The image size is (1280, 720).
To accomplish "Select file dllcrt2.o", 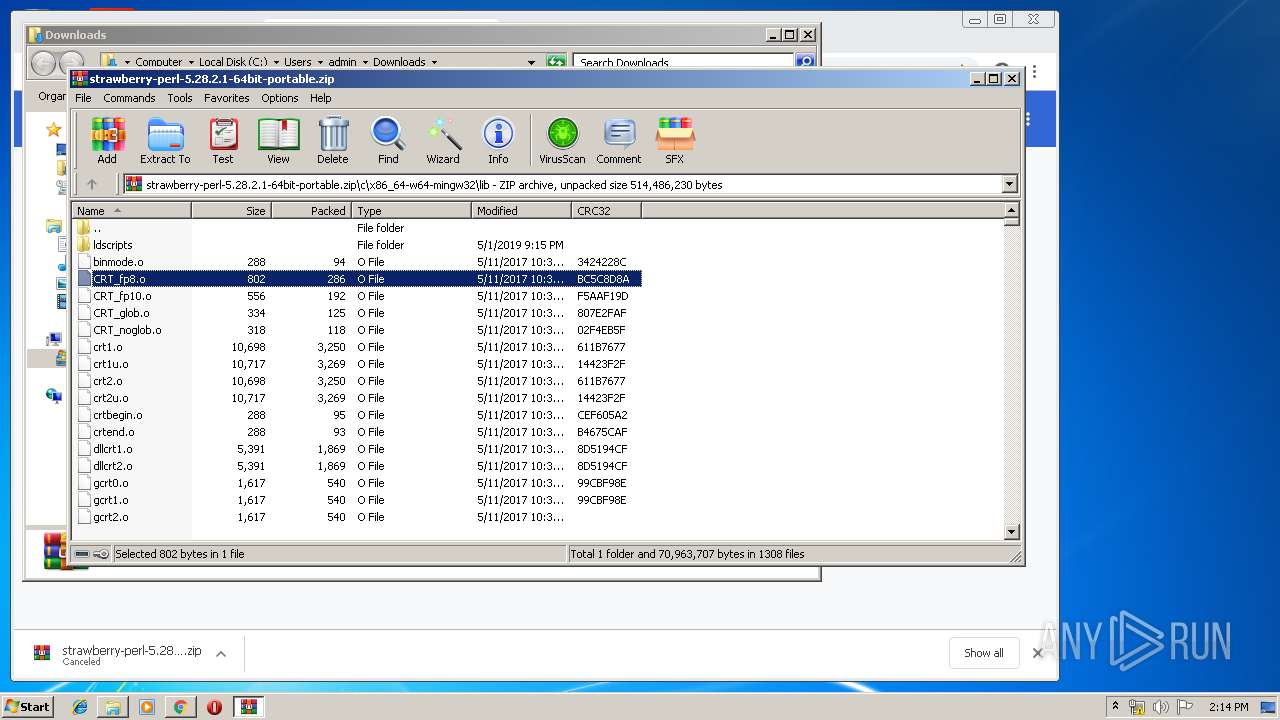I will click(357, 466).
